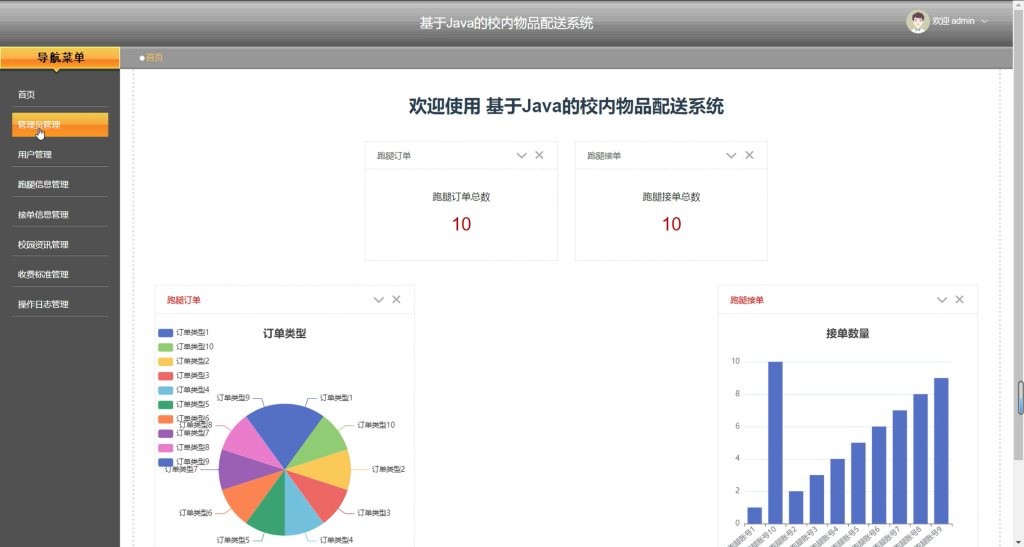Open 首页 in navigation menu

coord(60,95)
